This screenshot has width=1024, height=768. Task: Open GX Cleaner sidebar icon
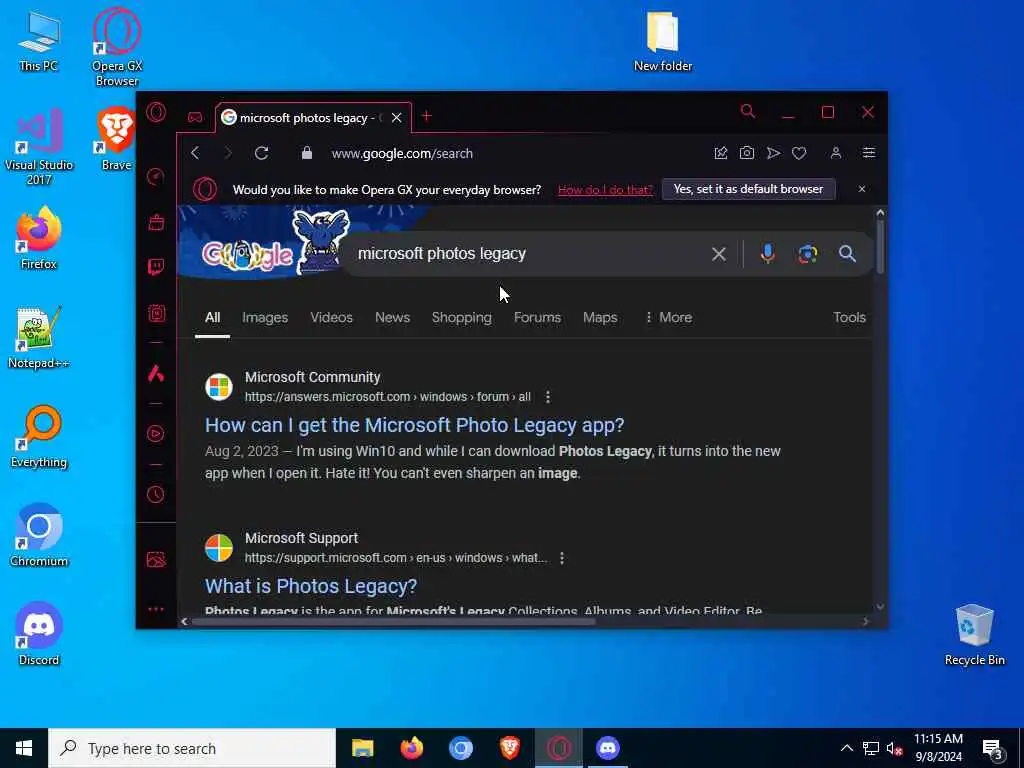tap(156, 313)
